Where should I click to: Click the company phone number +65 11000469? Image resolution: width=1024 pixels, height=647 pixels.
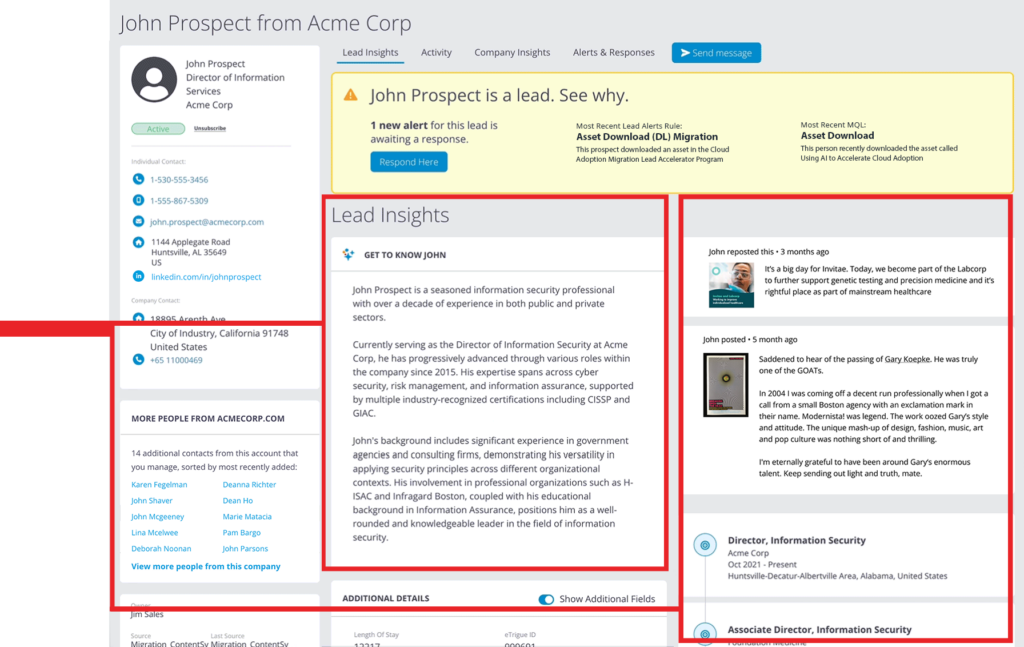click(176, 360)
